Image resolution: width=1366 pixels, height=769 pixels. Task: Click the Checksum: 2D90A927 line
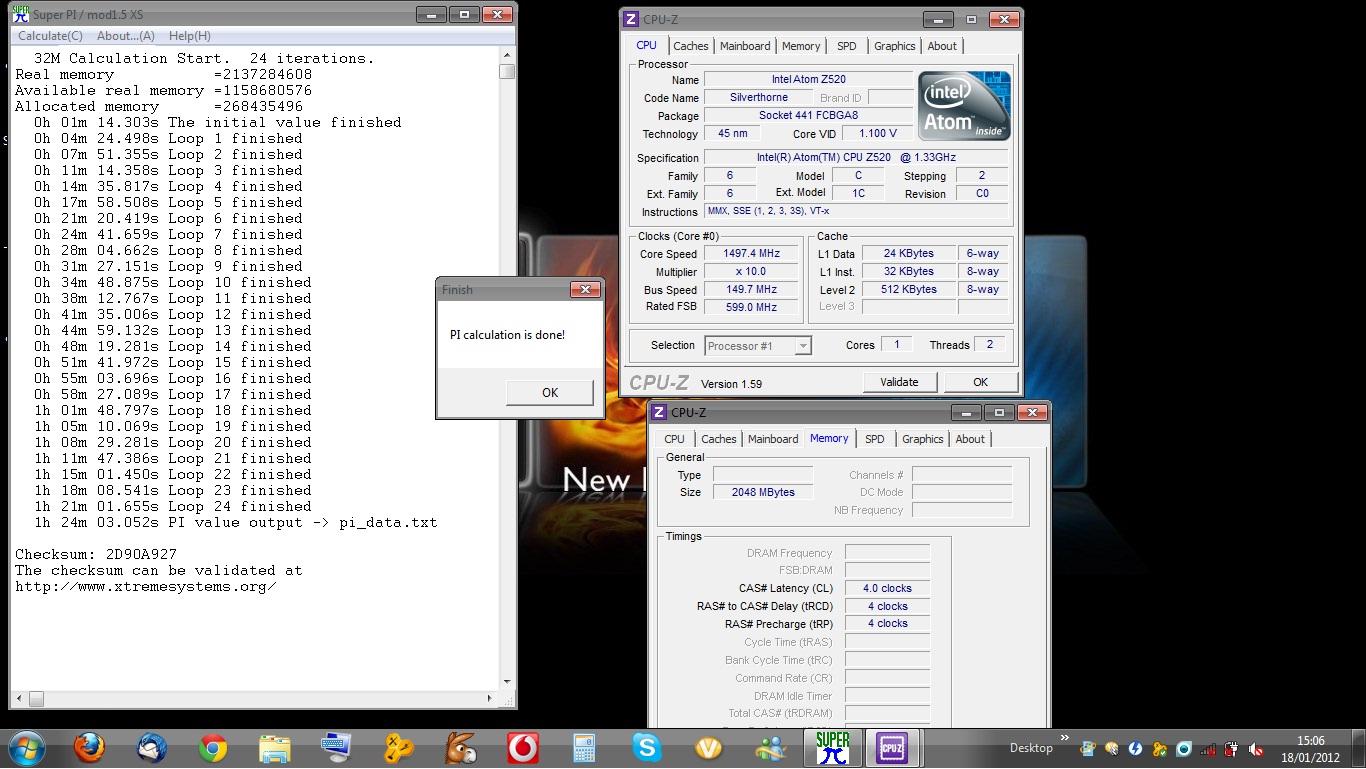[96, 554]
